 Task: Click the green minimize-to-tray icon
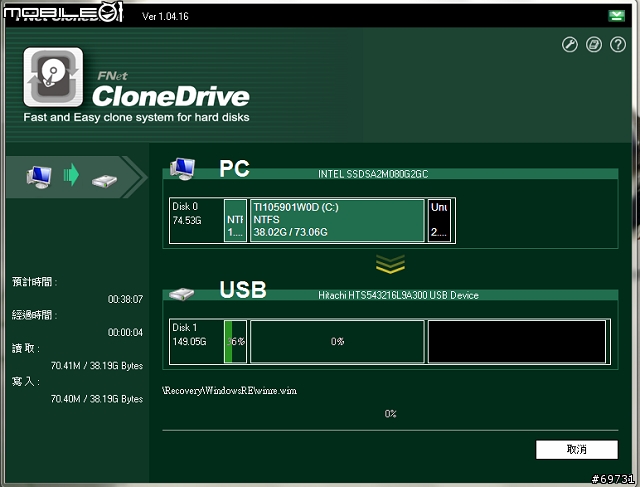point(616,16)
